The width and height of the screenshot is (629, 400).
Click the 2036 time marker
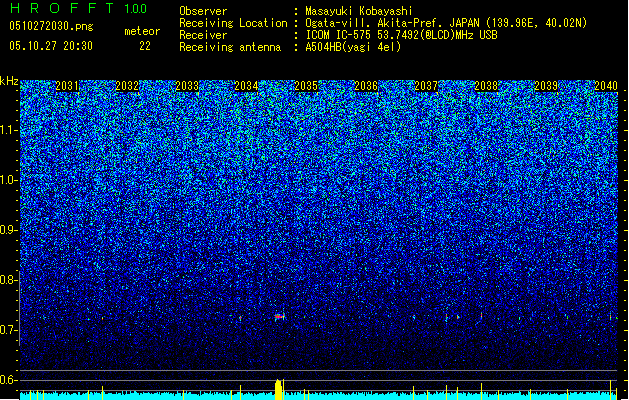pos(366,86)
